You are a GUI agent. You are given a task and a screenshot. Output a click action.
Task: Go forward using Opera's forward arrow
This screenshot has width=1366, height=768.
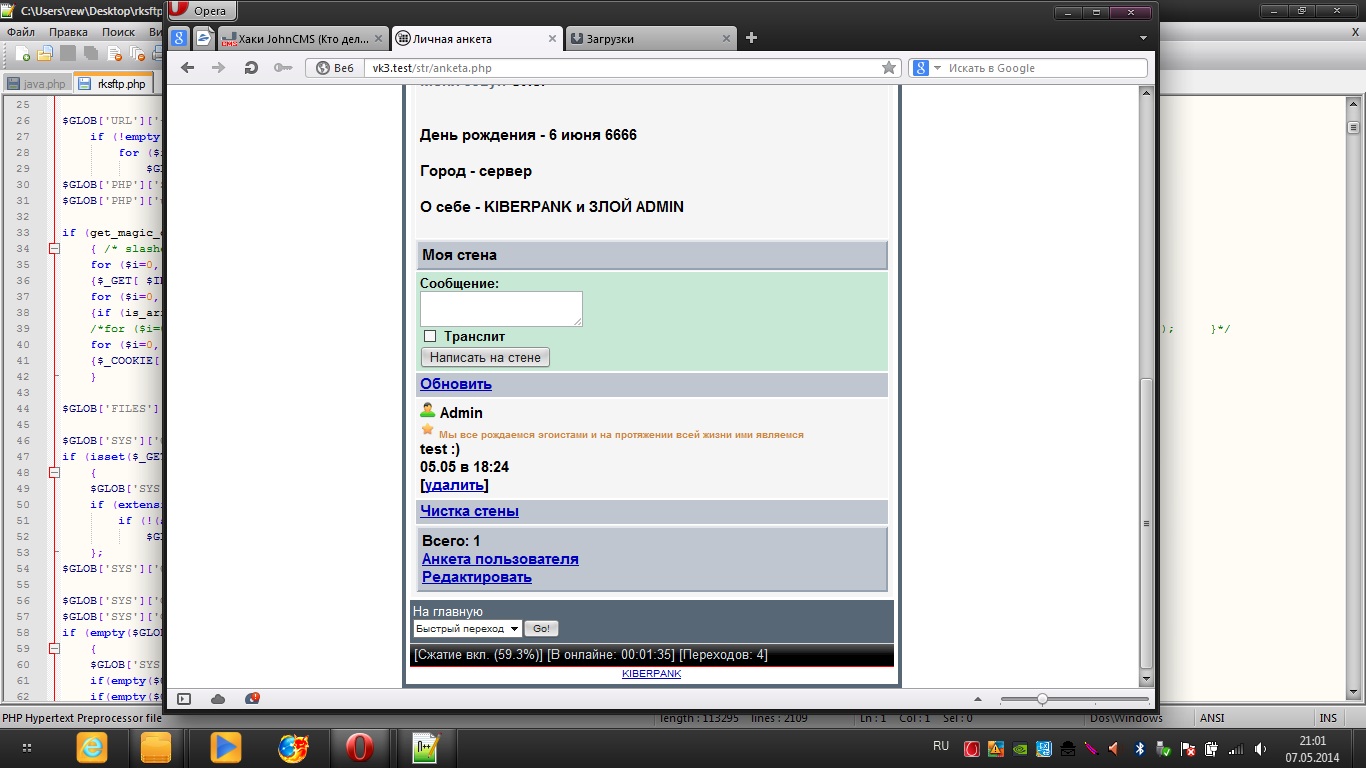pyautogui.click(x=219, y=68)
